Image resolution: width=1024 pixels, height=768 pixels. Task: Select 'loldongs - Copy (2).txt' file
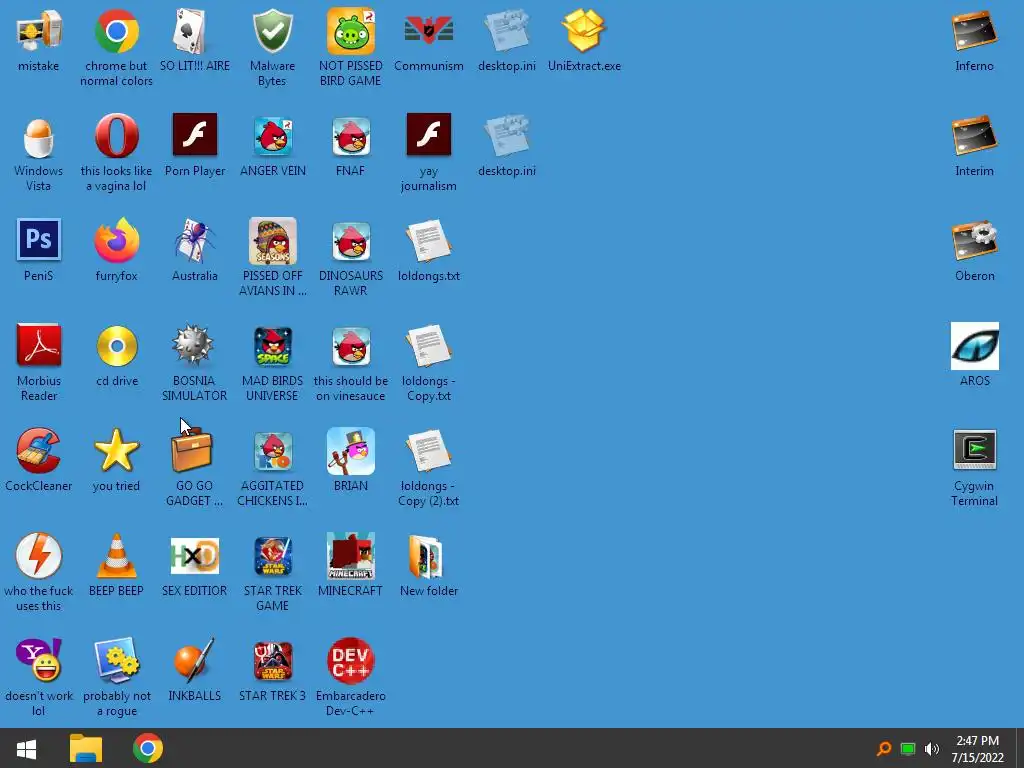pos(428,451)
